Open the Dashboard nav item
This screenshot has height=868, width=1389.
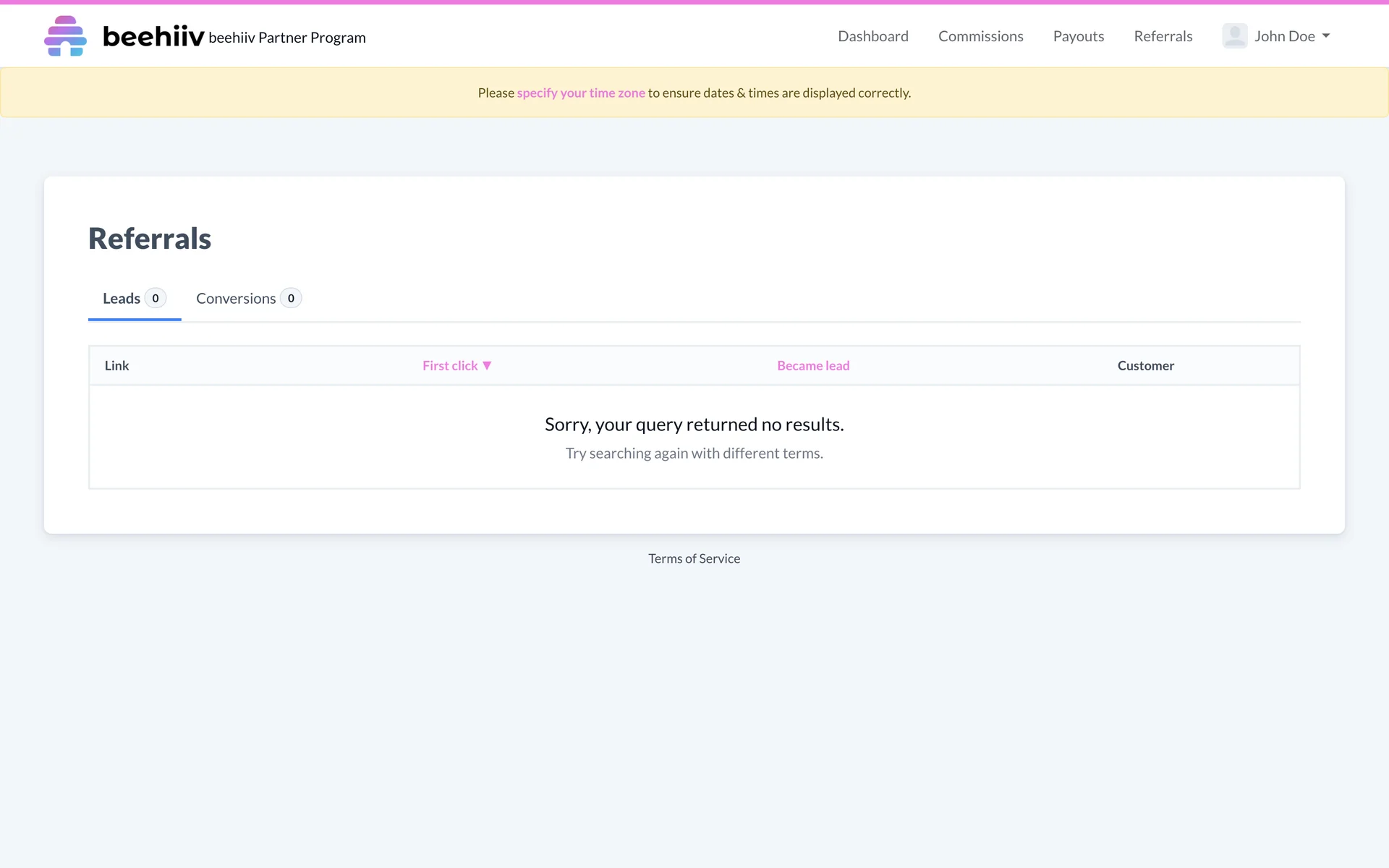click(x=872, y=36)
